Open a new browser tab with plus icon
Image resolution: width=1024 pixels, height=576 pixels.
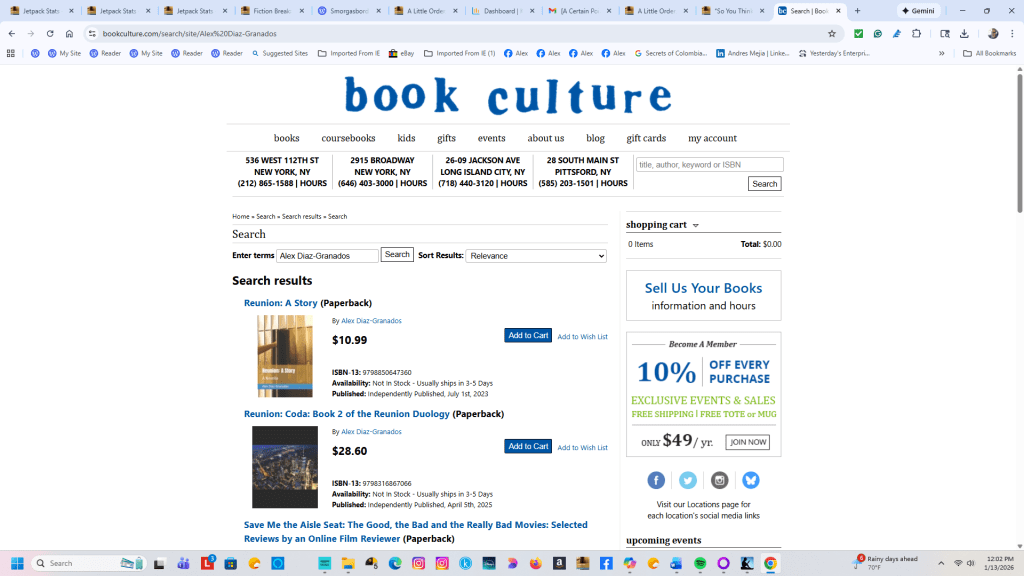[x=857, y=11]
